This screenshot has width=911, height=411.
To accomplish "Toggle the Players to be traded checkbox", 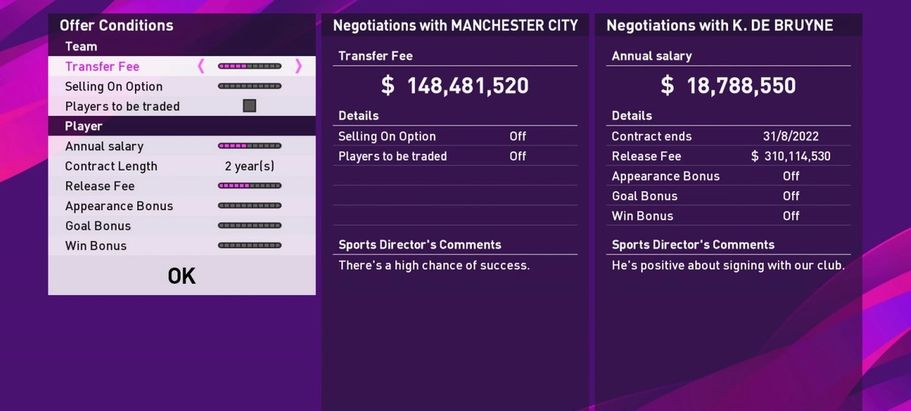I will click(249, 106).
